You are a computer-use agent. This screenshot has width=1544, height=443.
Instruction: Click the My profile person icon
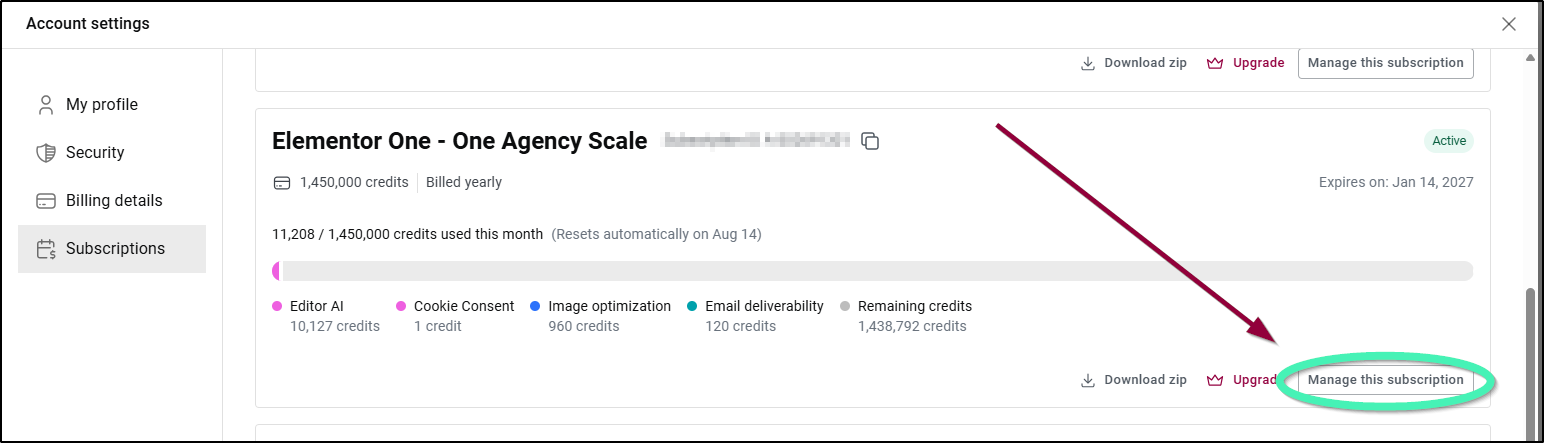pos(45,105)
